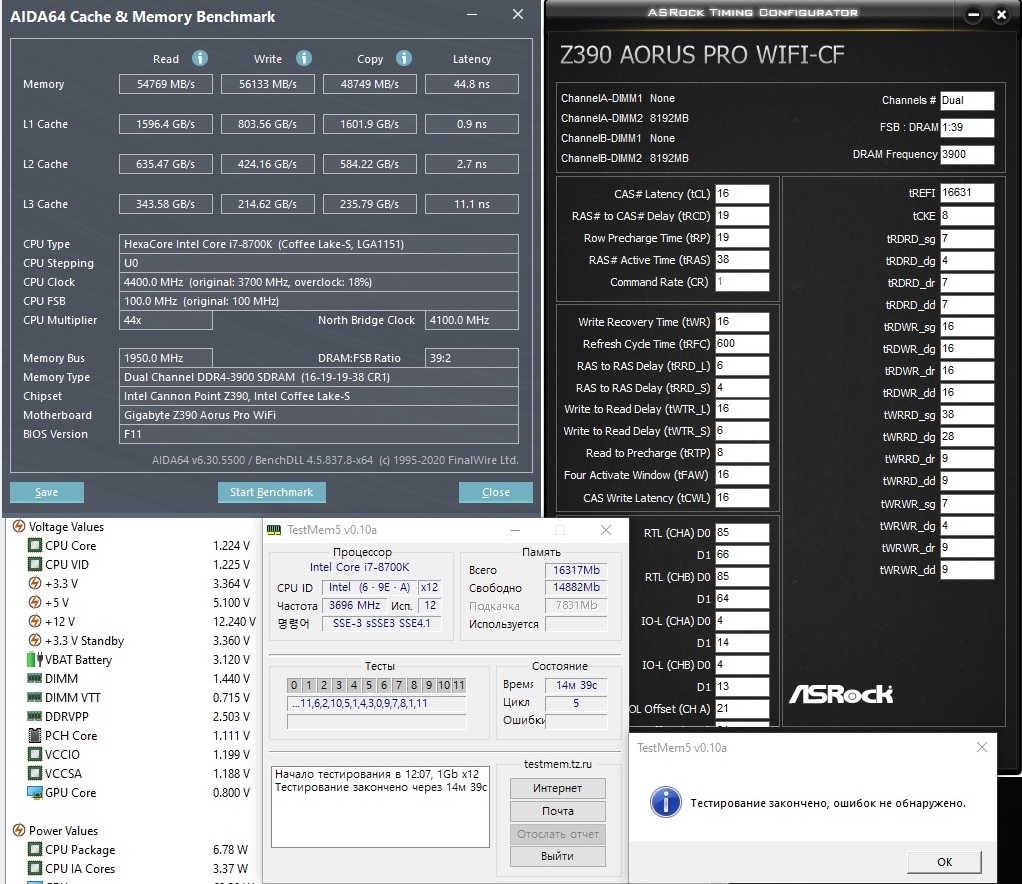Click the CPU Package power icon
The height and width of the screenshot is (884, 1022).
(35, 849)
